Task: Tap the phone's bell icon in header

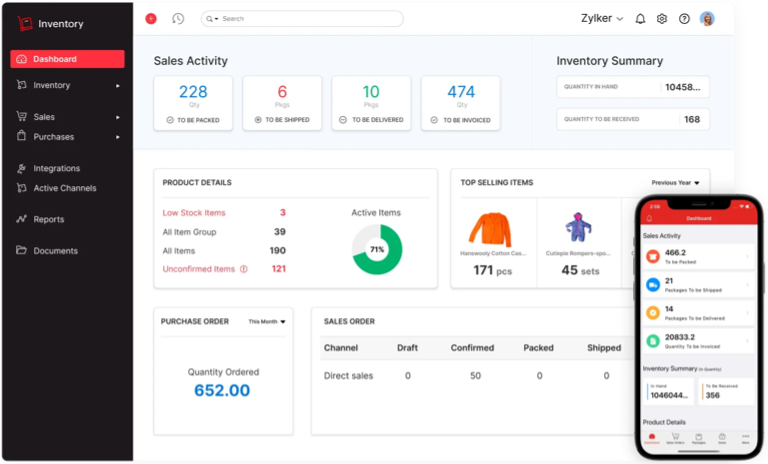Action: click(649, 219)
